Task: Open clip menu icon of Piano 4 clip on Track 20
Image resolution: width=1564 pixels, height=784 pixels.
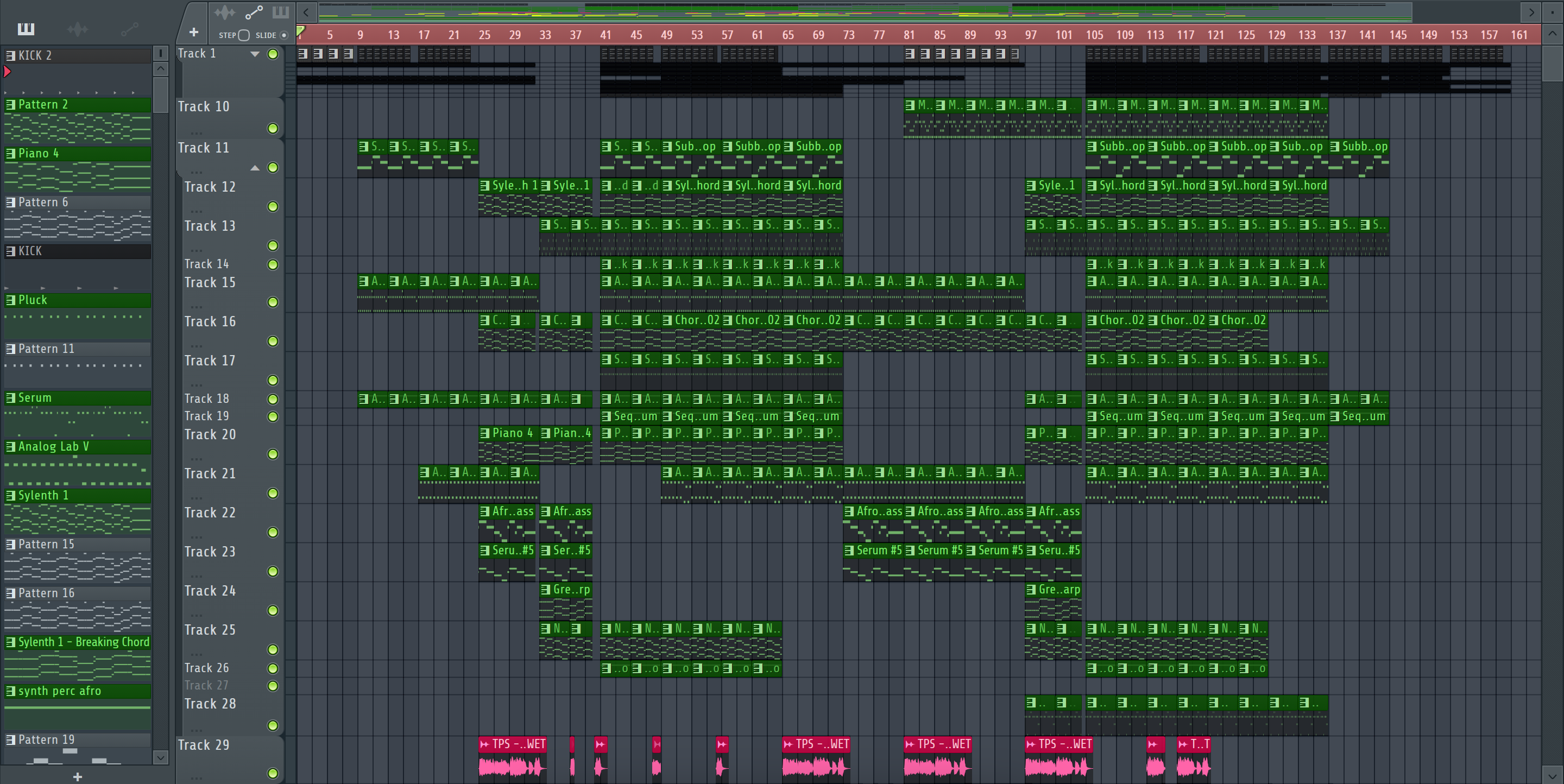Action: (x=484, y=433)
